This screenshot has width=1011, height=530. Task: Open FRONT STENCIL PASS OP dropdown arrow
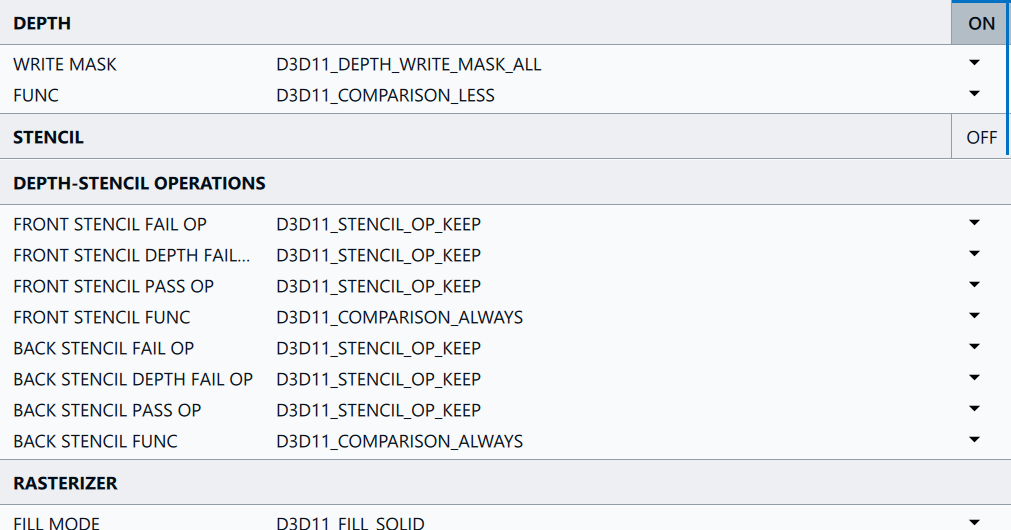(974, 285)
